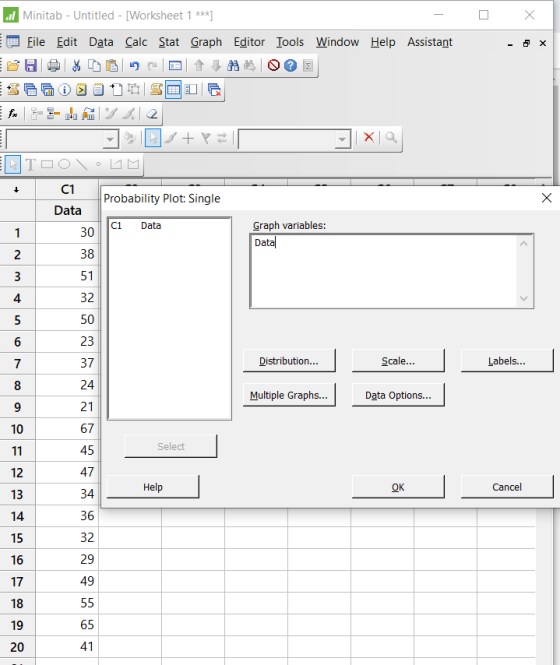Image resolution: width=560 pixels, height=665 pixels.
Task: Click the blue Help question mark icon
Action: [291, 65]
